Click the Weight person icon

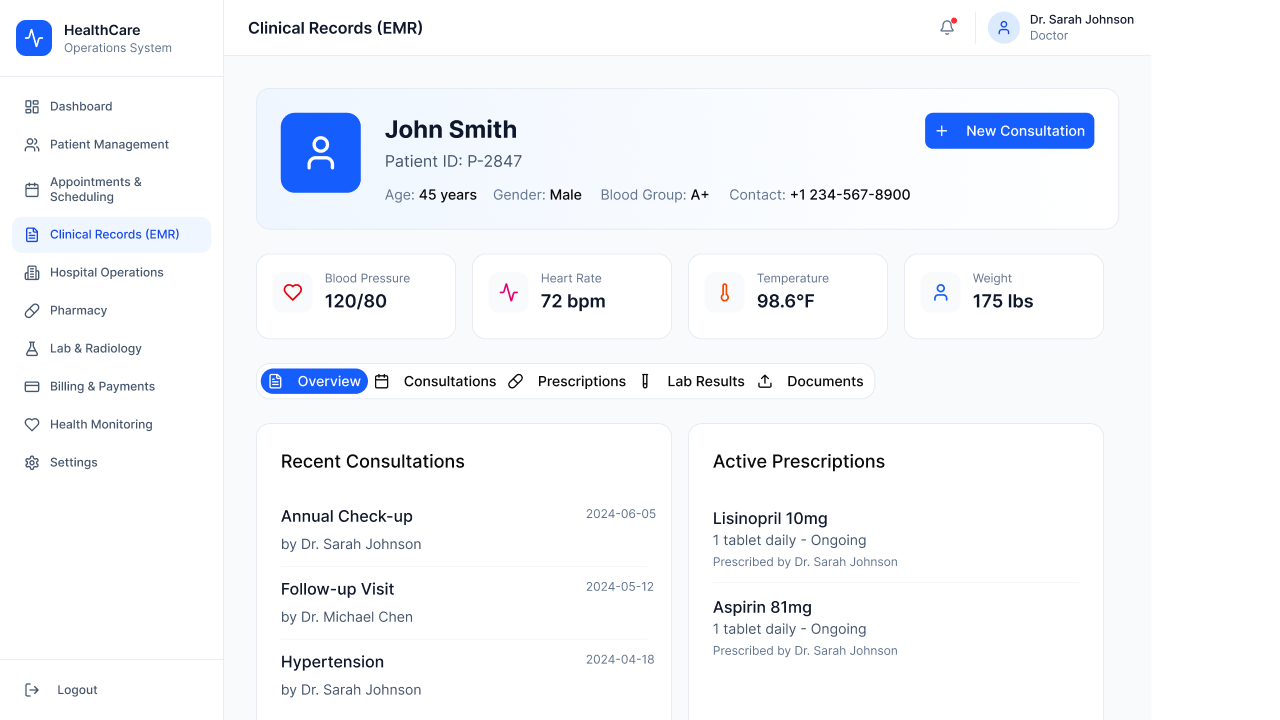(x=941, y=292)
